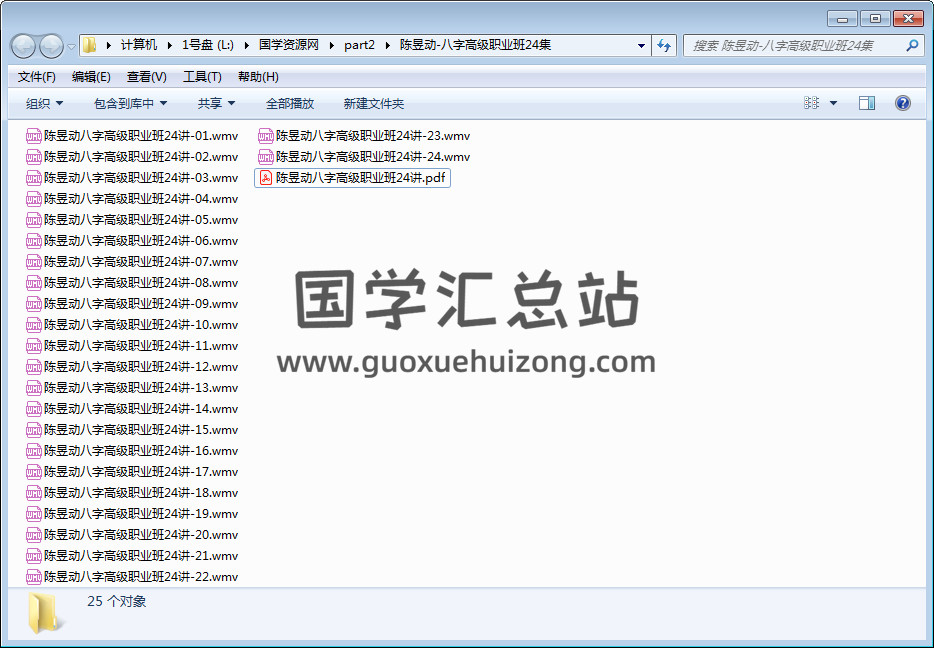
Task: Open the 编辑(E) menu
Action: [91, 77]
